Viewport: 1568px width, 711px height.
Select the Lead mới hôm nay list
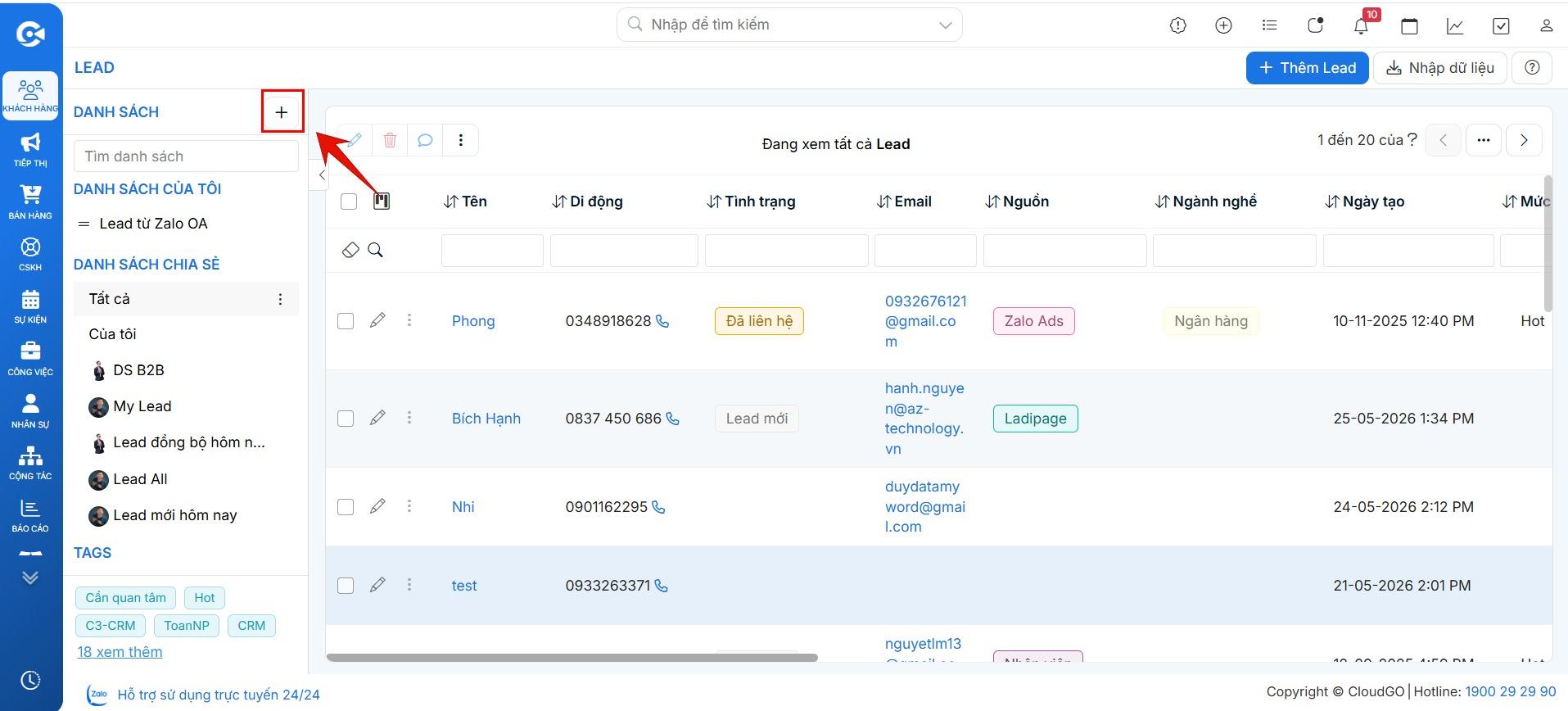click(x=175, y=515)
